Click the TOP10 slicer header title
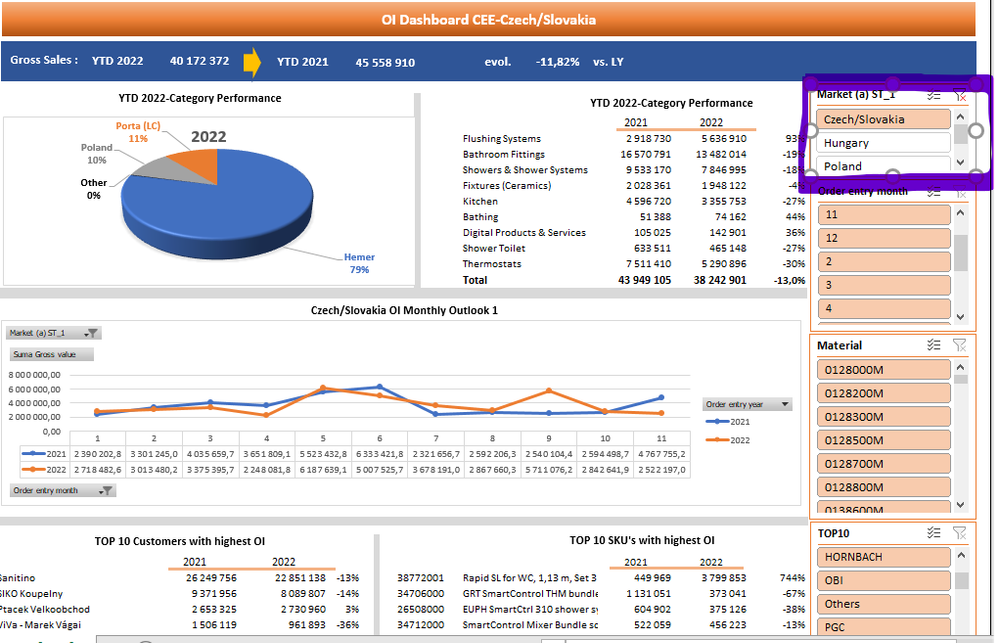999x643 pixels. coord(833,533)
